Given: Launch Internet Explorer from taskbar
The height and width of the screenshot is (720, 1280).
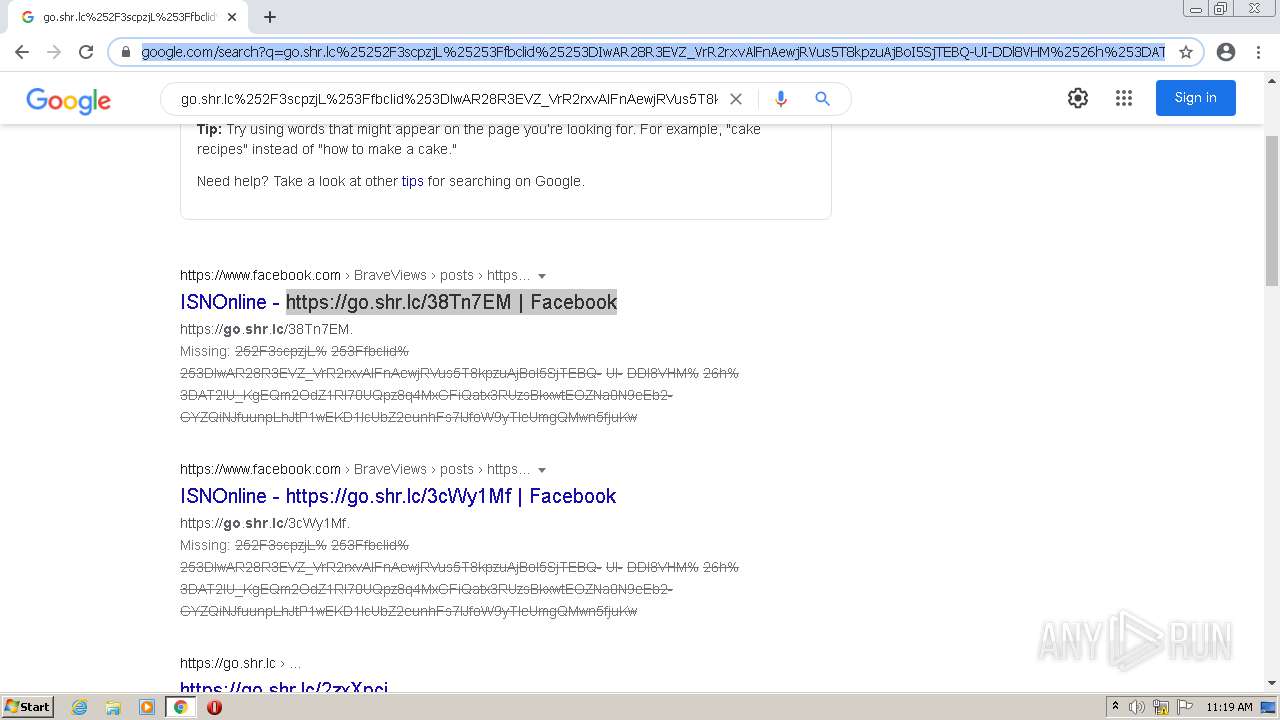Looking at the screenshot, I should (79, 707).
